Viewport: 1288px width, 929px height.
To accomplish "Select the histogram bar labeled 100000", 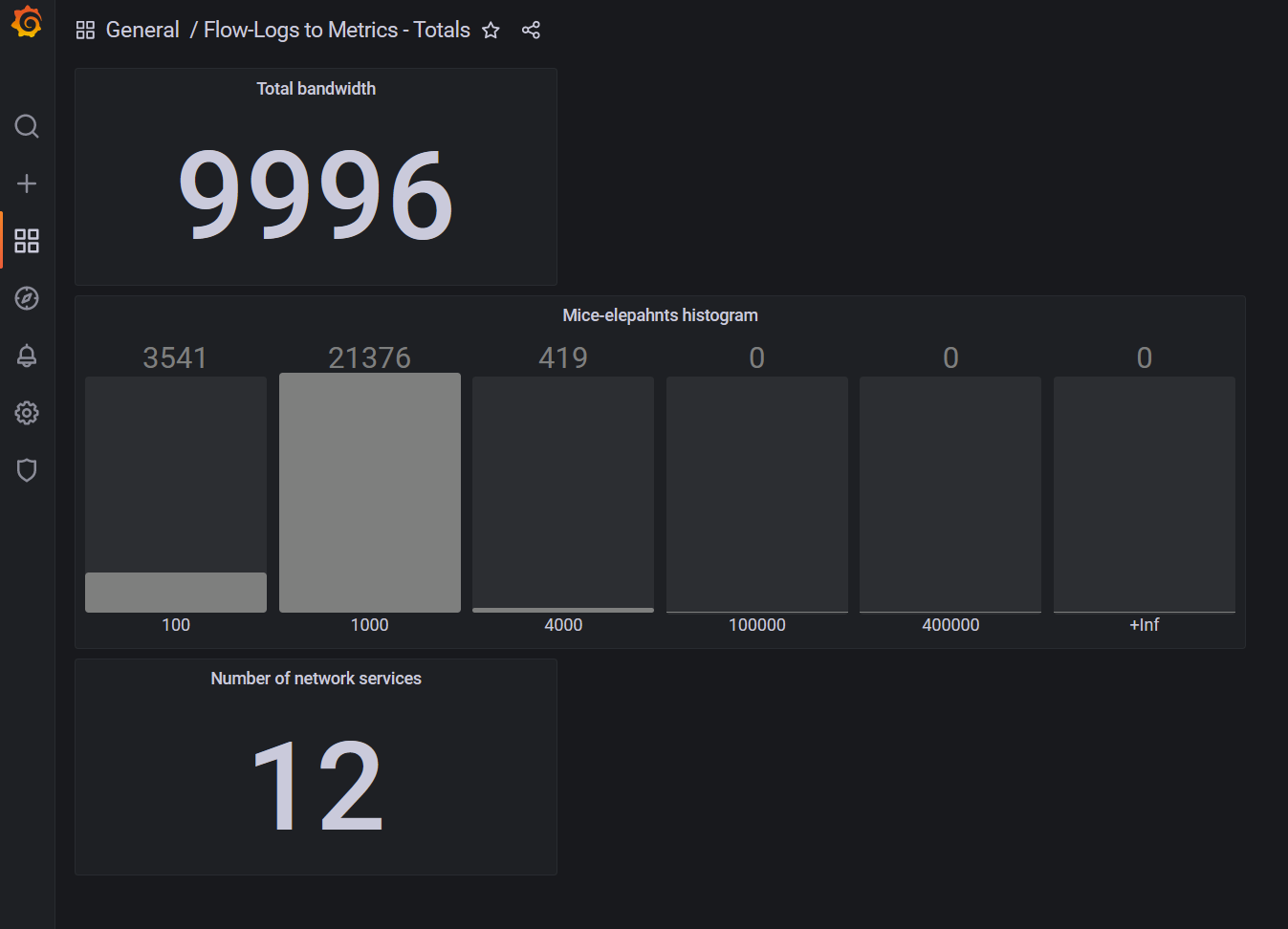I will [757, 494].
